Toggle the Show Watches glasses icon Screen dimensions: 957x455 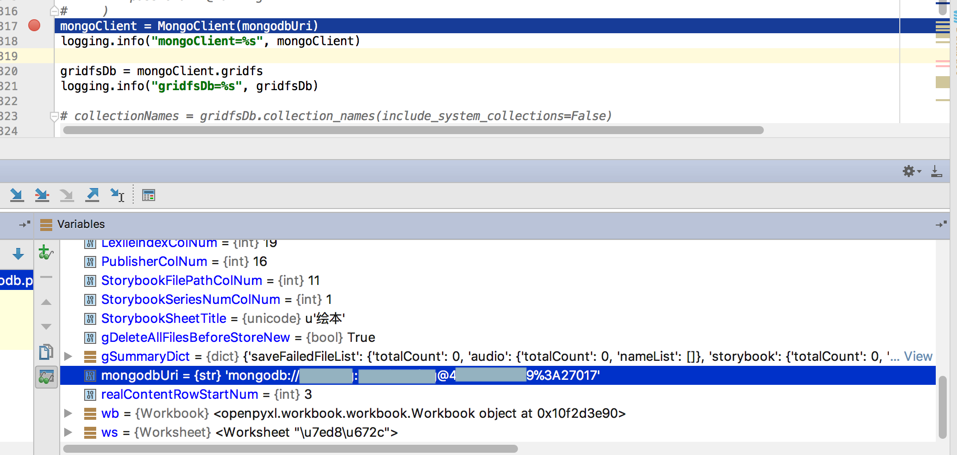tap(46, 377)
